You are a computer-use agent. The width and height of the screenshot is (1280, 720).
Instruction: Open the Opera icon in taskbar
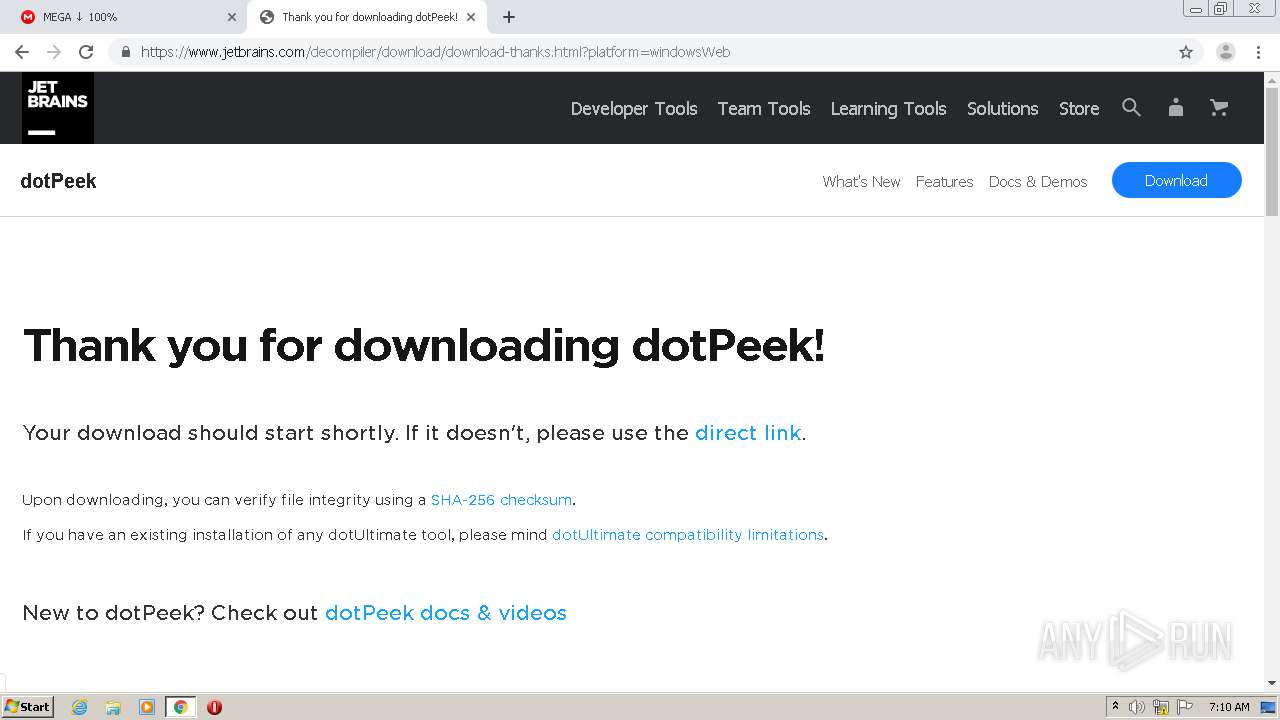tap(214, 707)
